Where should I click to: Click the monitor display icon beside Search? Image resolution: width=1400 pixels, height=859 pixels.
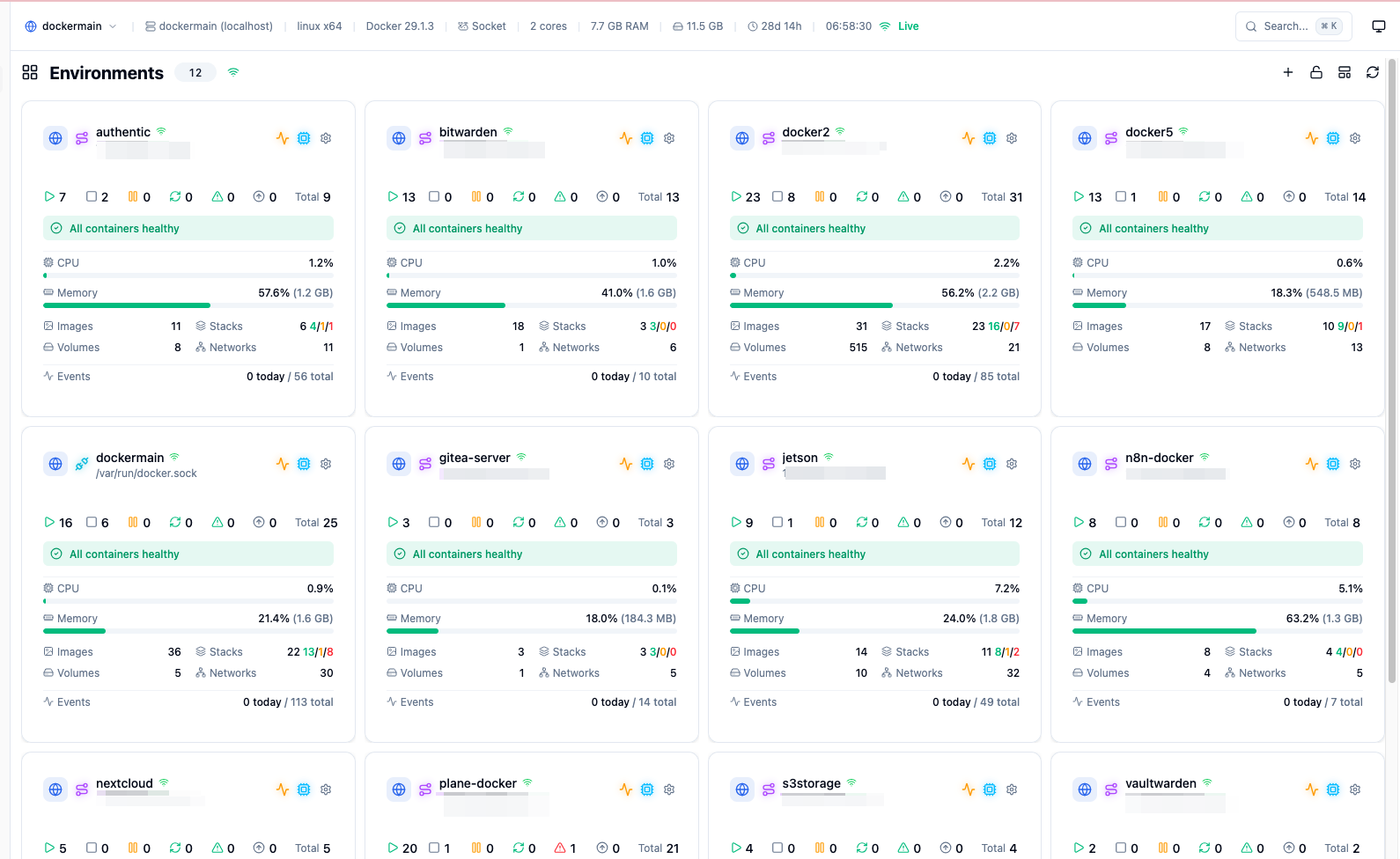tap(1379, 26)
